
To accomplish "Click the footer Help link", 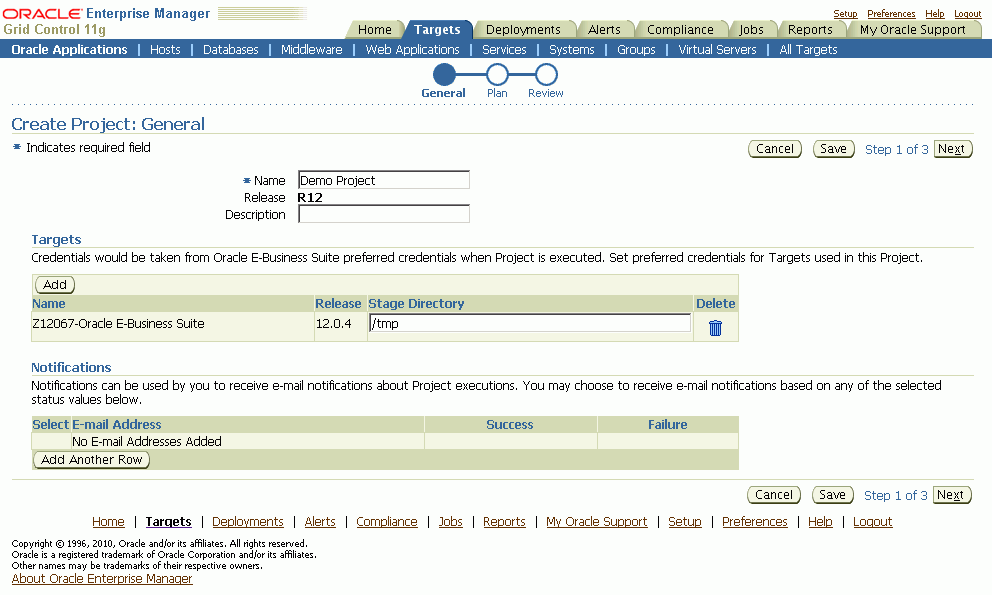I will click(820, 522).
